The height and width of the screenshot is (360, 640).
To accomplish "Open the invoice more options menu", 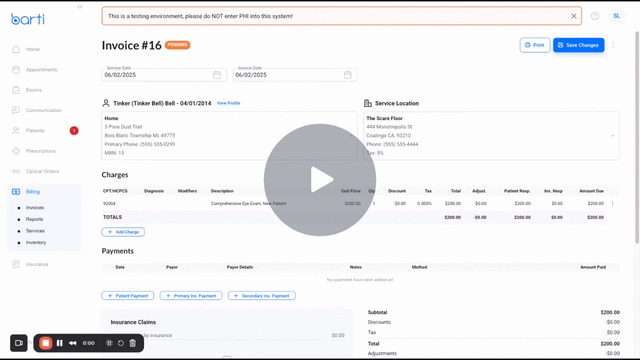I will [613, 45].
